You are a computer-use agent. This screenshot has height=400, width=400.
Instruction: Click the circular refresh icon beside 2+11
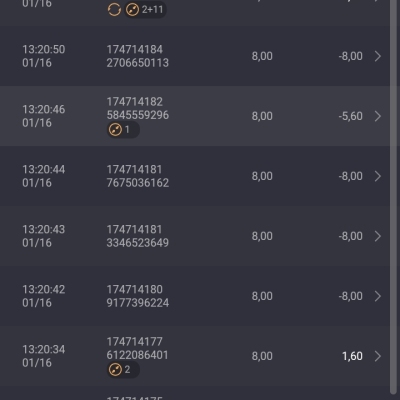click(114, 9)
